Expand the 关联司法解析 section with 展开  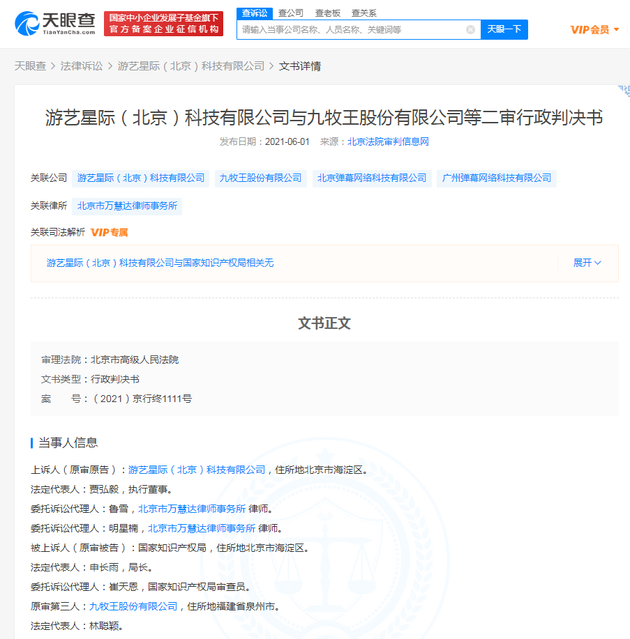587,263
